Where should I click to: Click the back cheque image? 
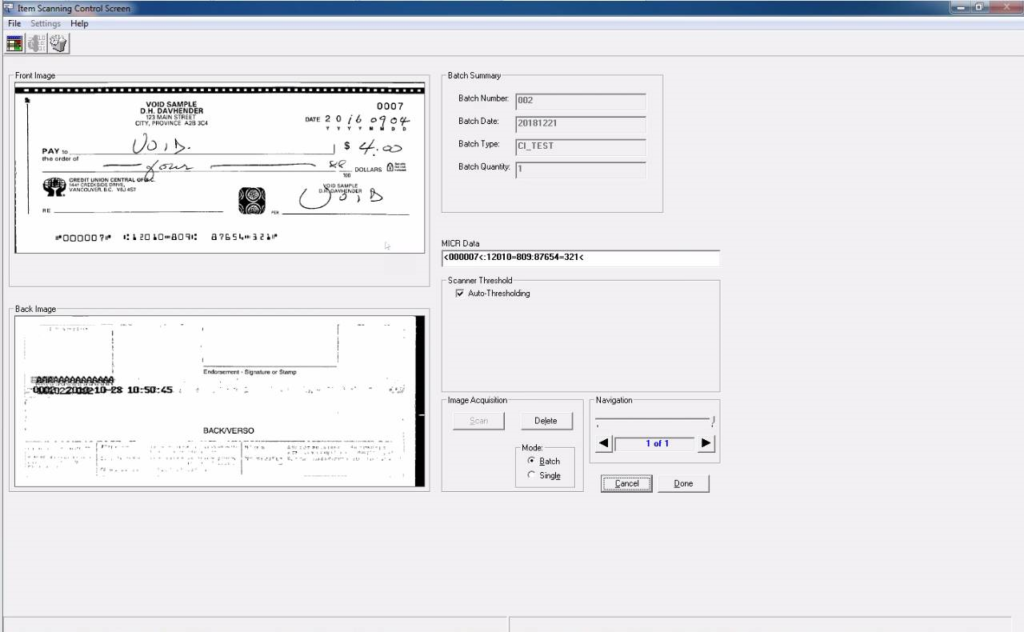point(219,401)
